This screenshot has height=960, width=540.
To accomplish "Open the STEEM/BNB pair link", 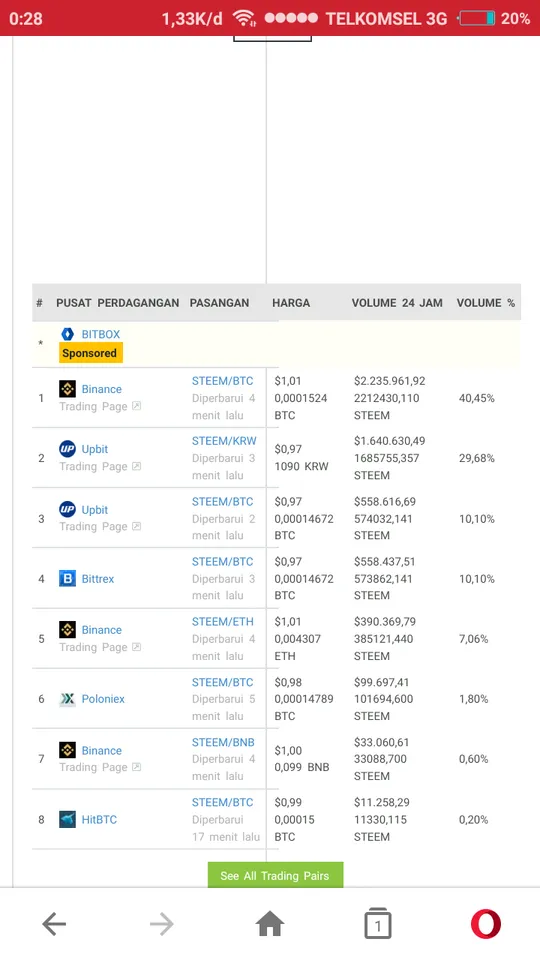I will pyautogui.click(x=223, y=742).
